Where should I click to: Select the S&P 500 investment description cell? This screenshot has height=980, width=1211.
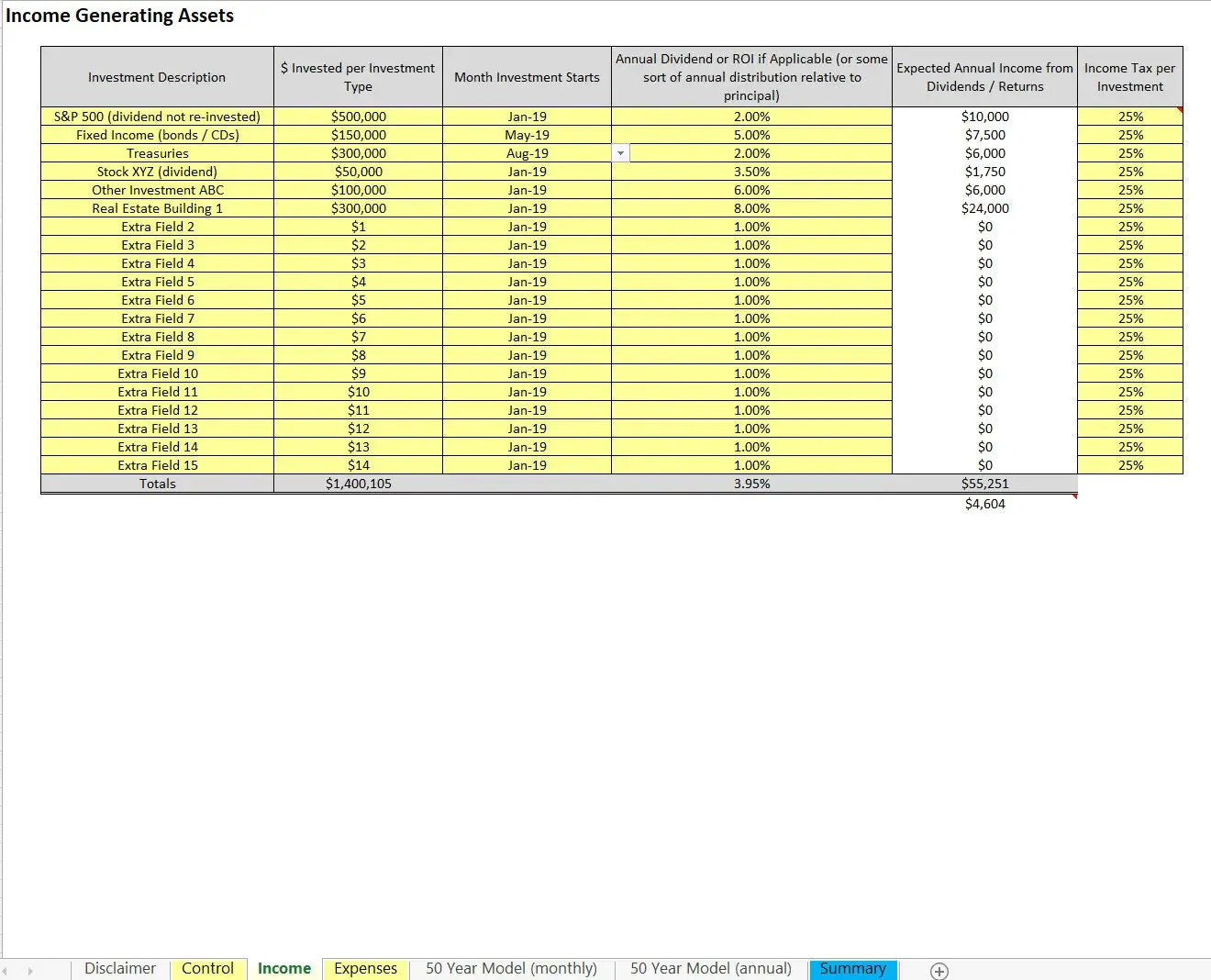pos(156,117)
